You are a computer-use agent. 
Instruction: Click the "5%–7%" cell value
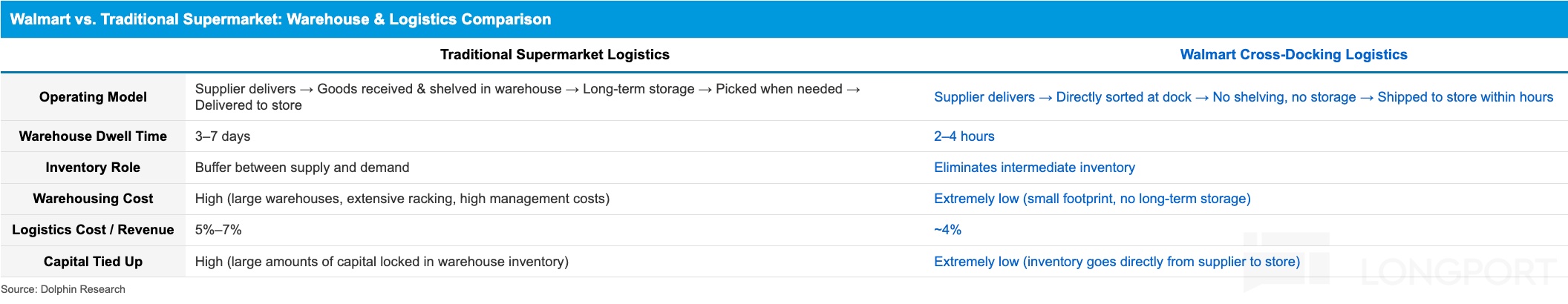pyautogui.click(x=218, y=230)
